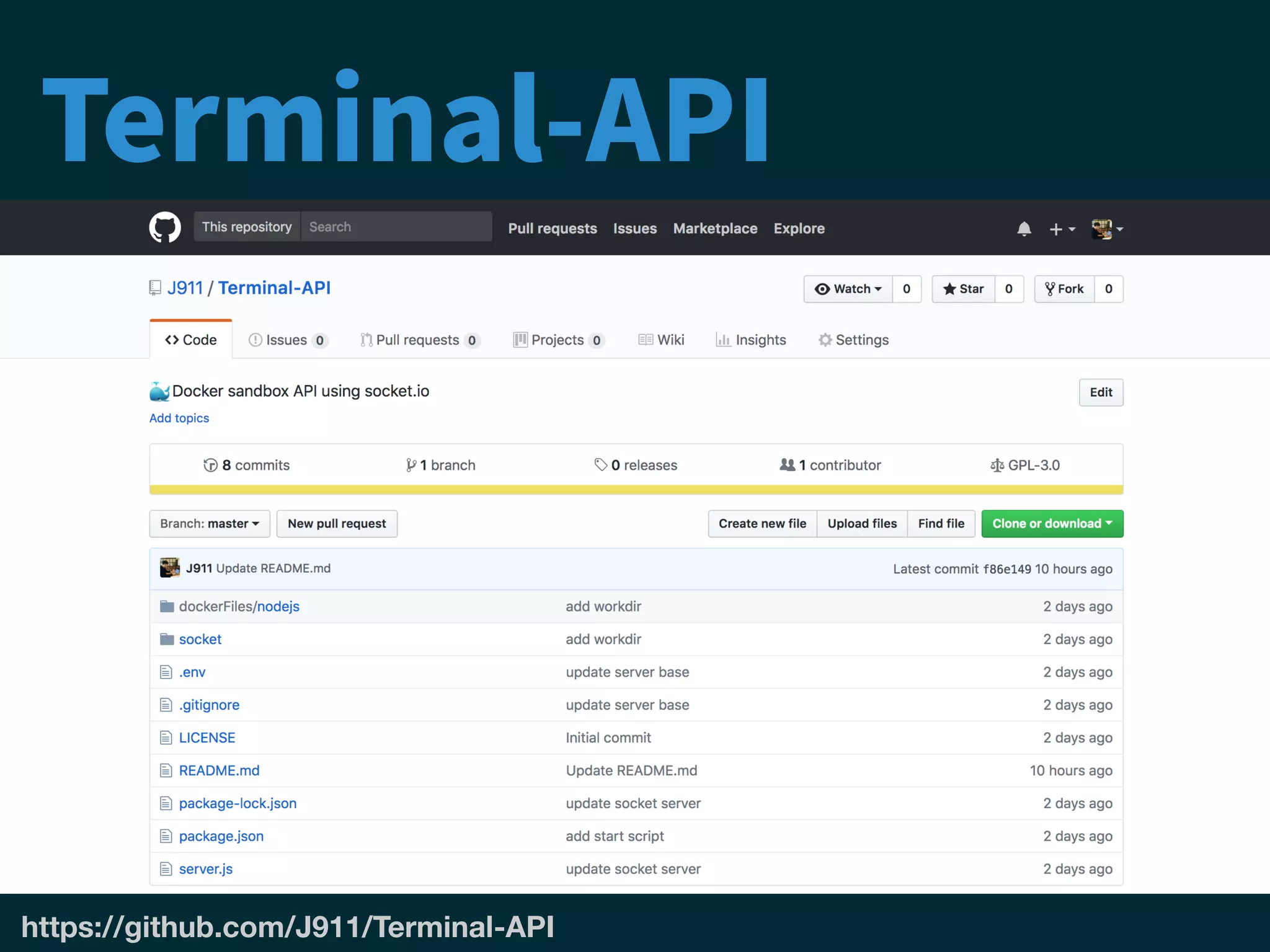This screenshot has height=952, width=1270.
Task: Open the Terminal-API repository name link
Action: [274, 288]
